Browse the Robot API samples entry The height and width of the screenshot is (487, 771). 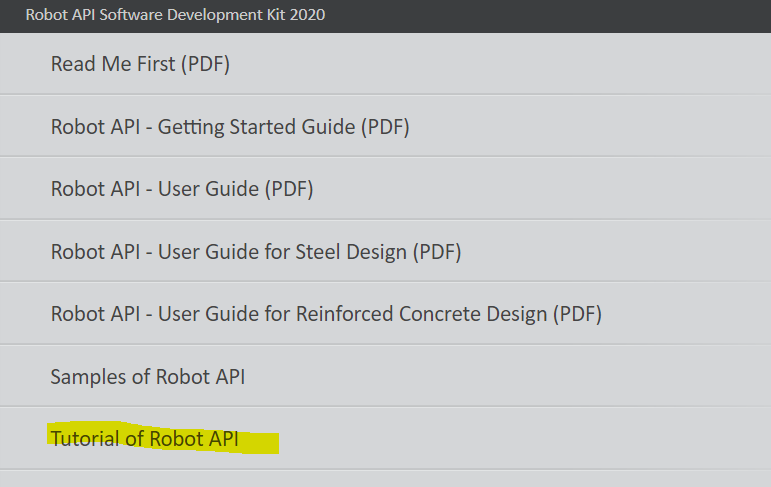148,377
